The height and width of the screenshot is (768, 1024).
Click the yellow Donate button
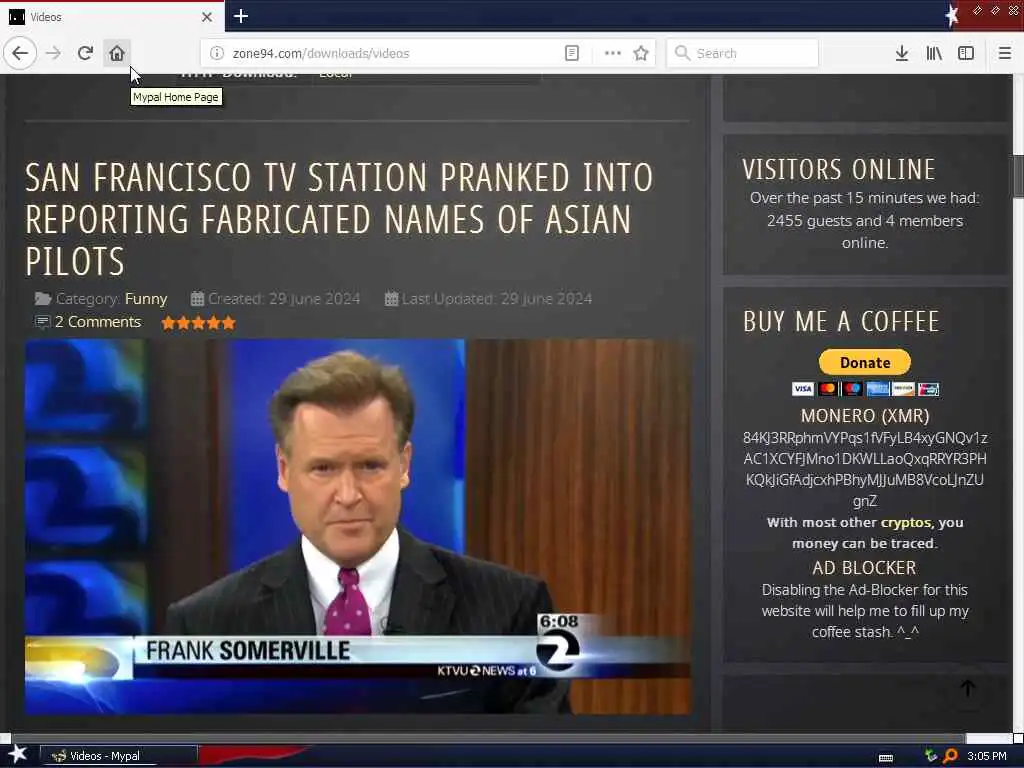coord(865,362)
